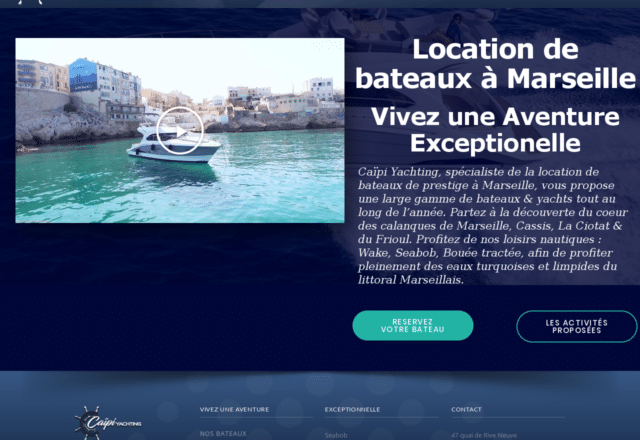
Task: Click the top navigation bar strip
Action: [x=320, y=4]
